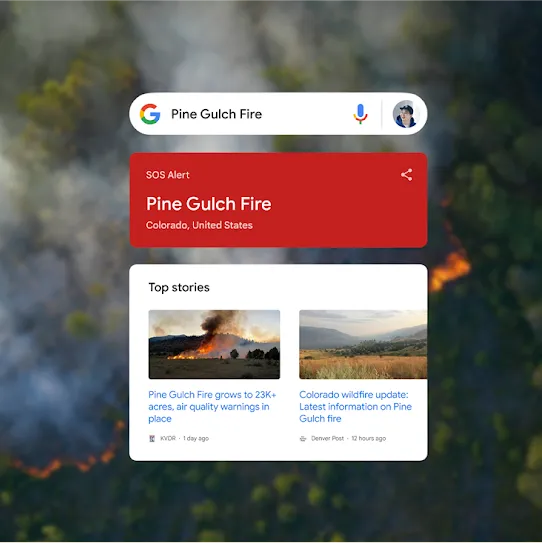The width and height of the screenshot is (542, 543).
Task: Open the user profile avatar
Action: pyautogui.click(x=405, y=114)
